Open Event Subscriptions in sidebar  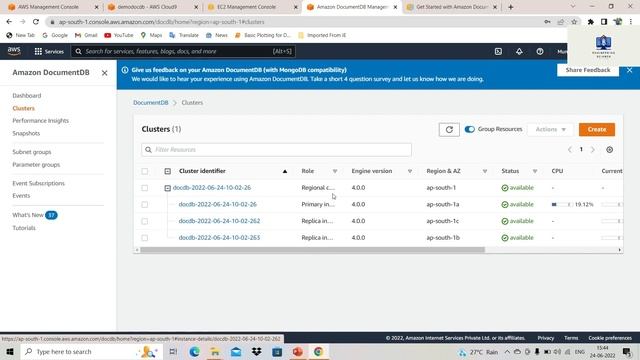click(x=38, y=183)
